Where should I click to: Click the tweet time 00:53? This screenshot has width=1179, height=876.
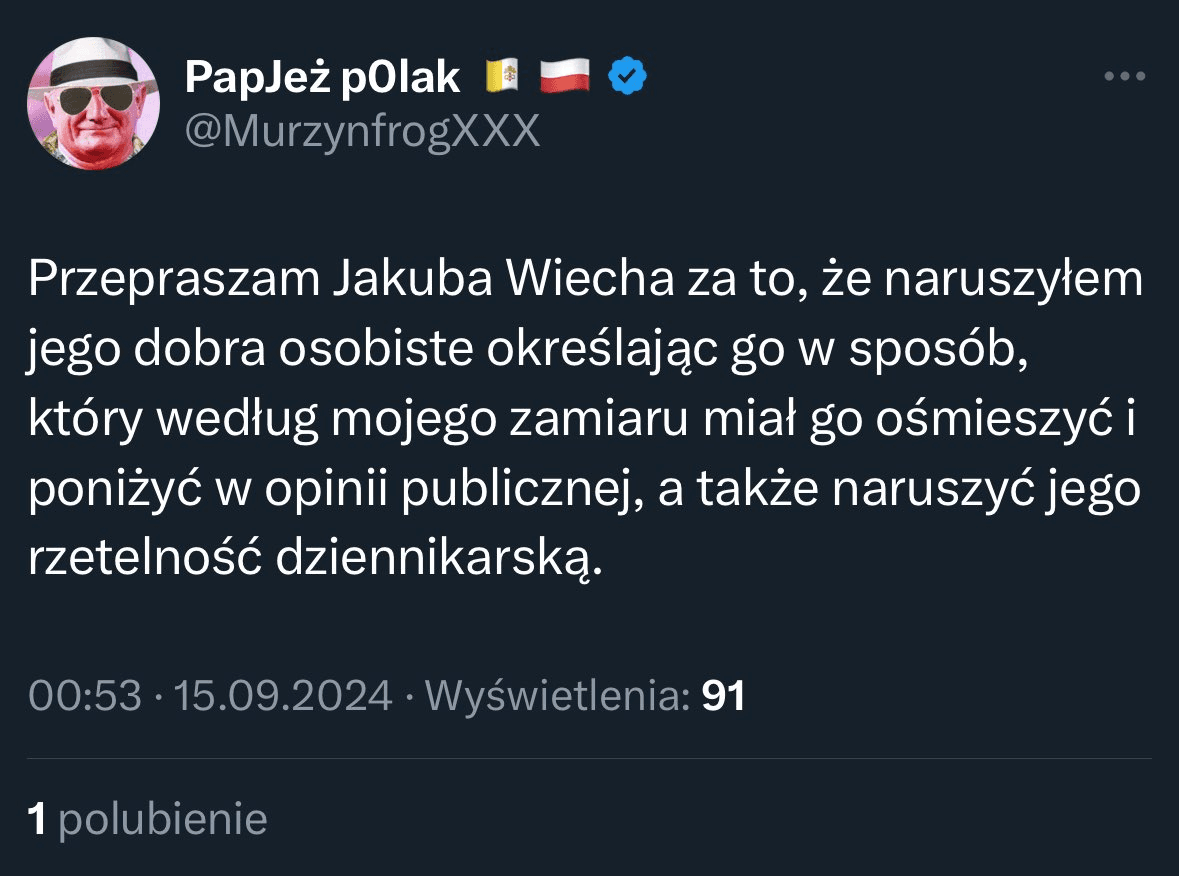coord(85,696)
